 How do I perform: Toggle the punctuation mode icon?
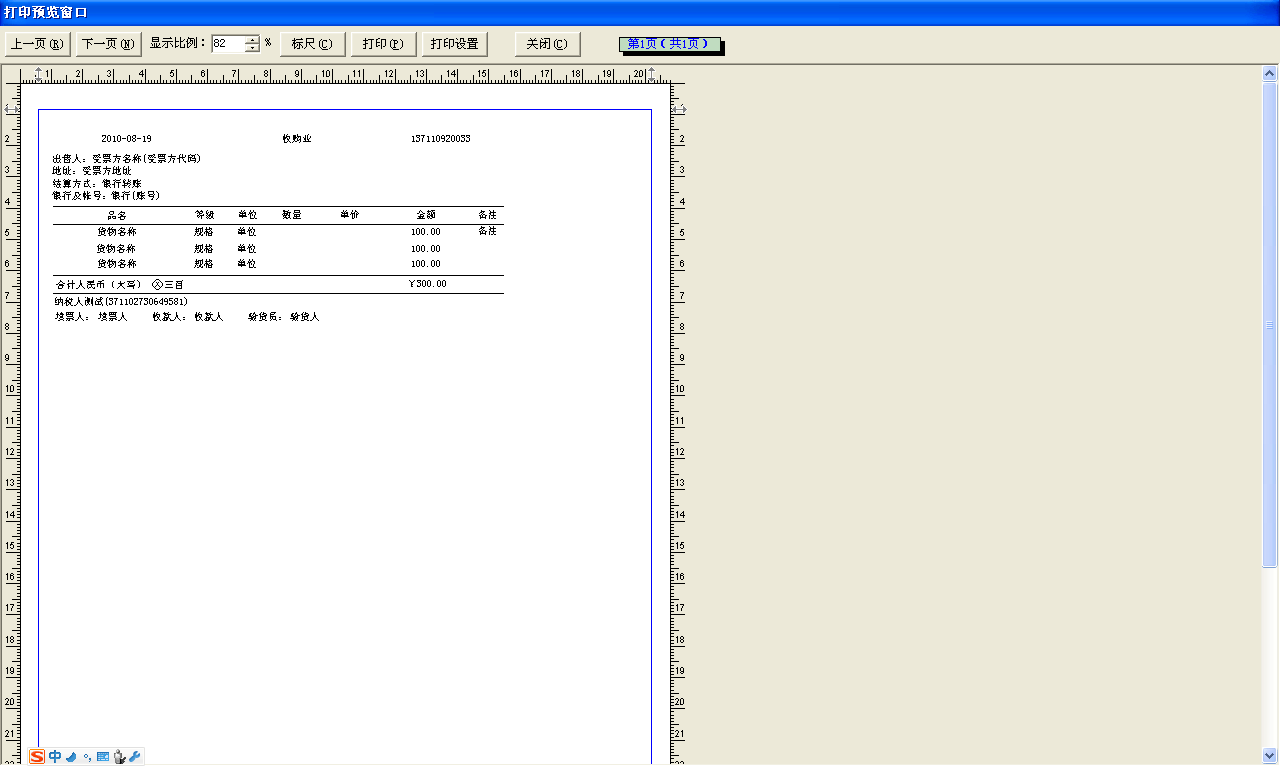pyautogui.click(x=87, y=757)
